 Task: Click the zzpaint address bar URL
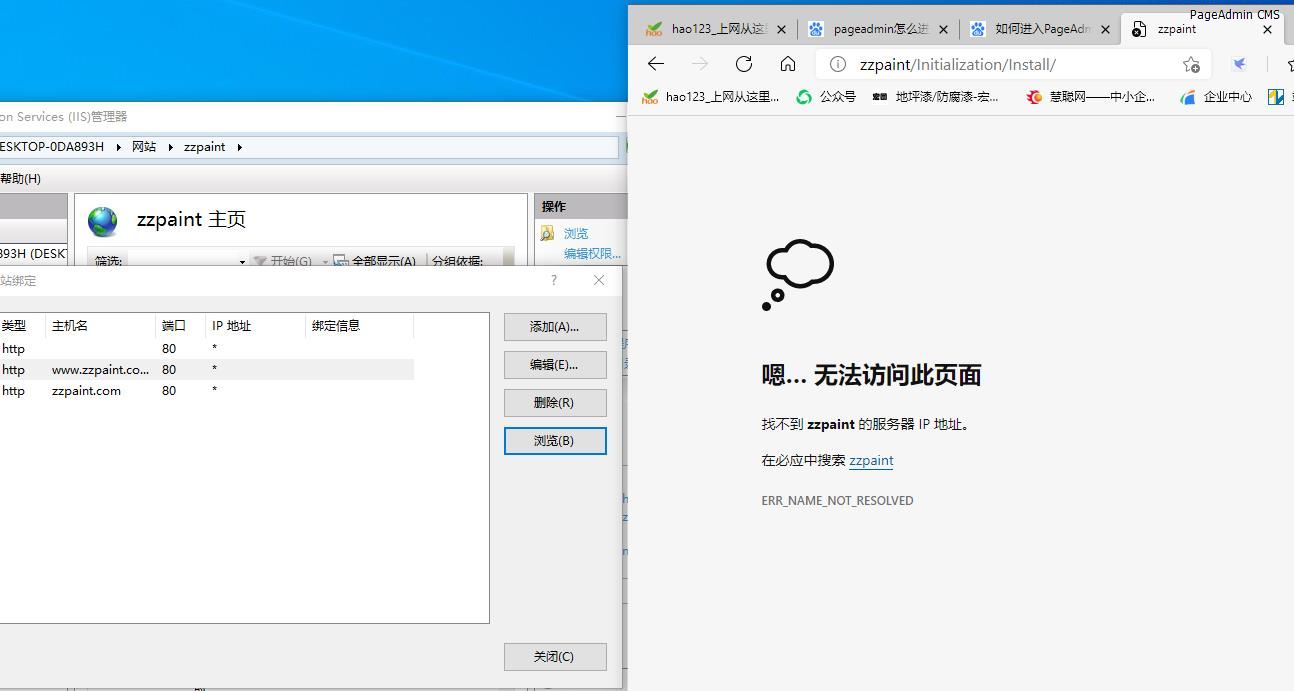point(958,64)
